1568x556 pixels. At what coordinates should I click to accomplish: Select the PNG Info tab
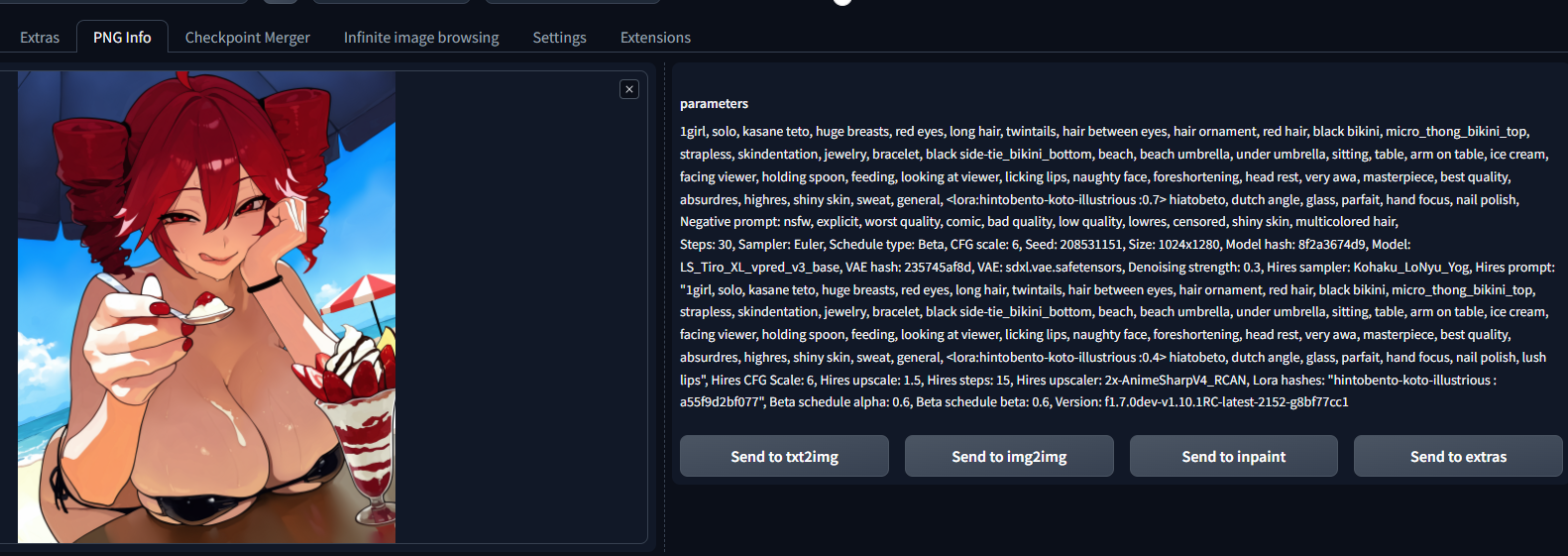point(122,37)
